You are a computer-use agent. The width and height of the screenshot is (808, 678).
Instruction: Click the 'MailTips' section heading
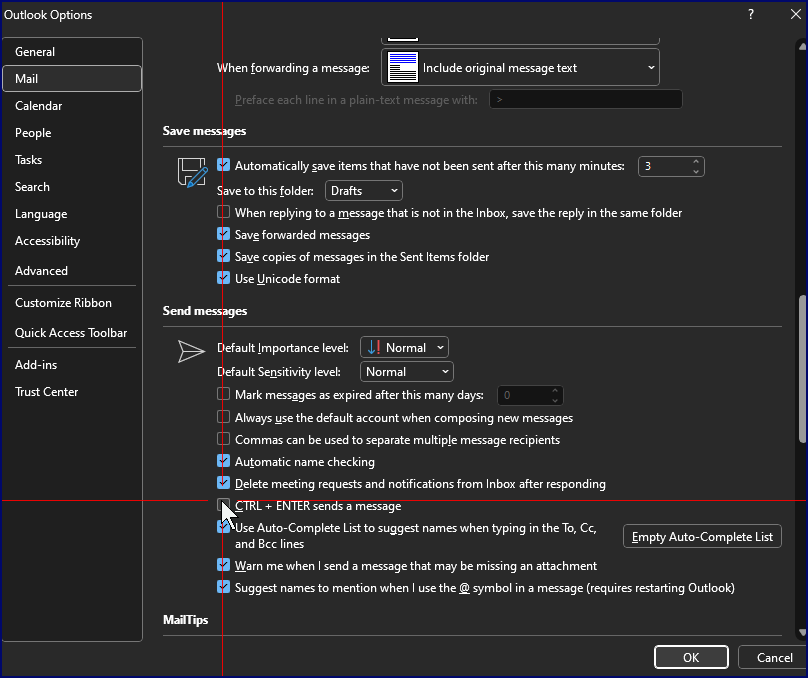pos(186,620)
